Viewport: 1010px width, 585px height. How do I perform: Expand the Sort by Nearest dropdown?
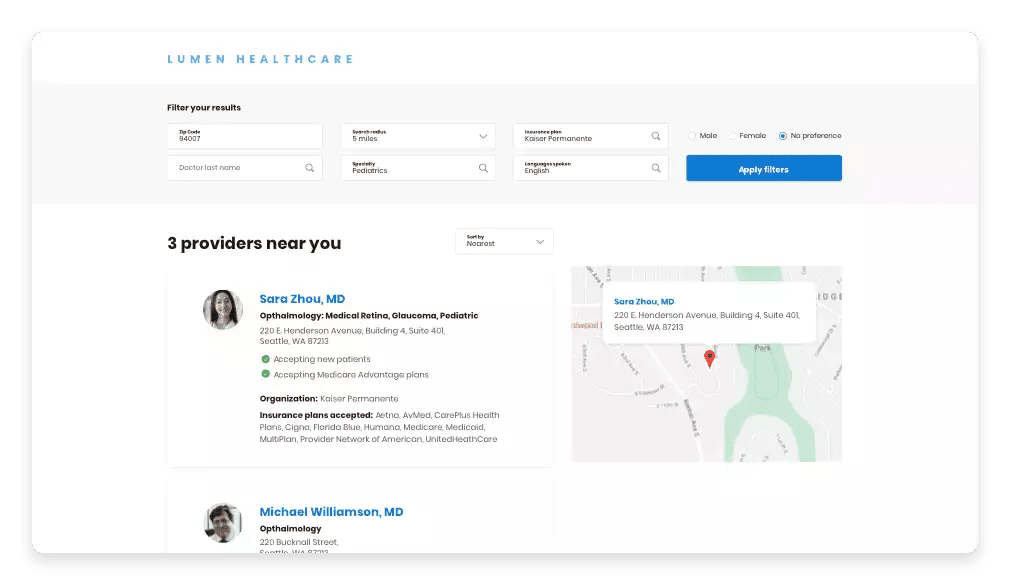tap(504, 241)
